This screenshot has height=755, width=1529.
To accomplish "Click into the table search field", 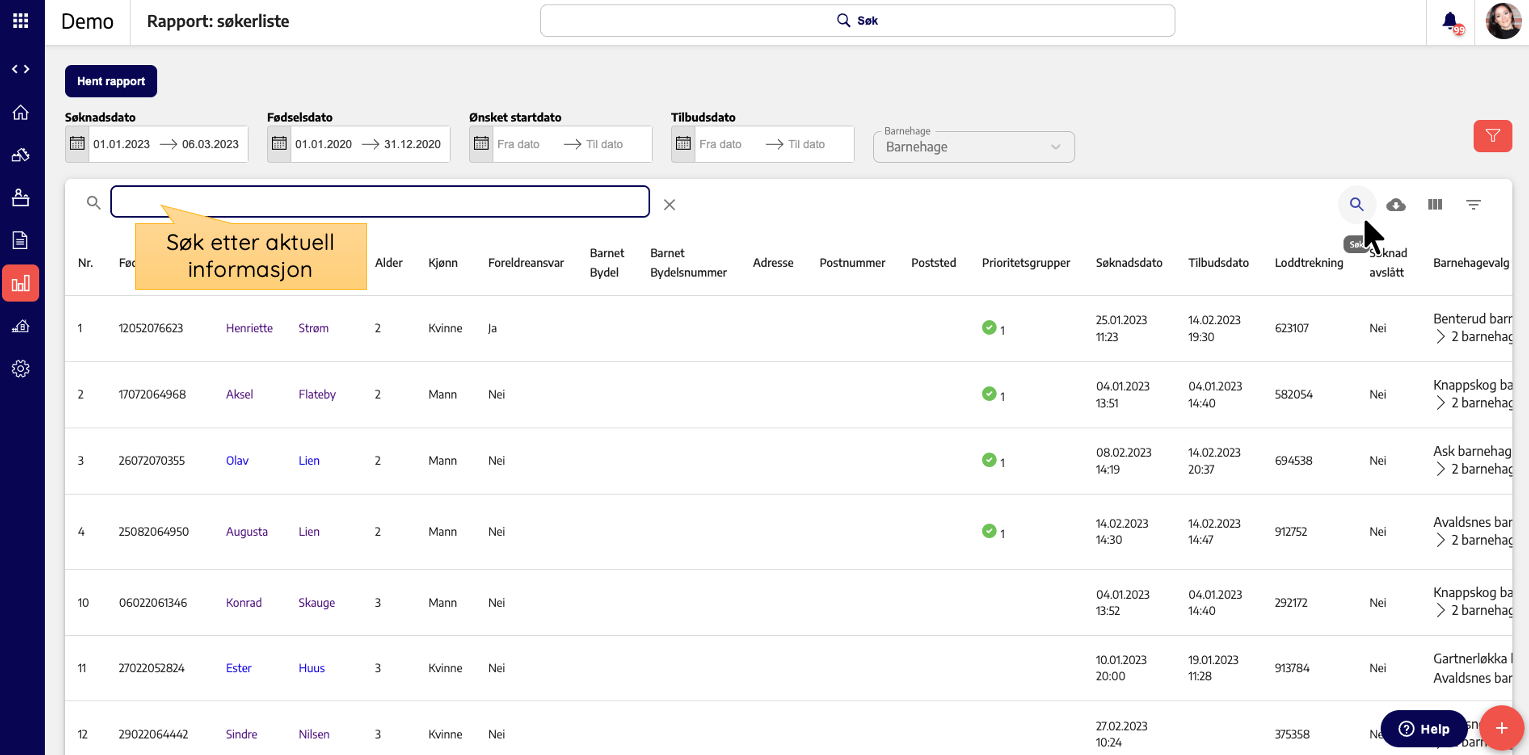I will click(380, 202).
